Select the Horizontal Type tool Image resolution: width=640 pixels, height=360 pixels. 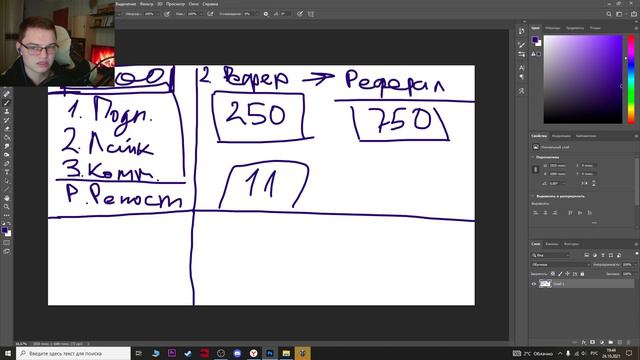click(7, 172)
